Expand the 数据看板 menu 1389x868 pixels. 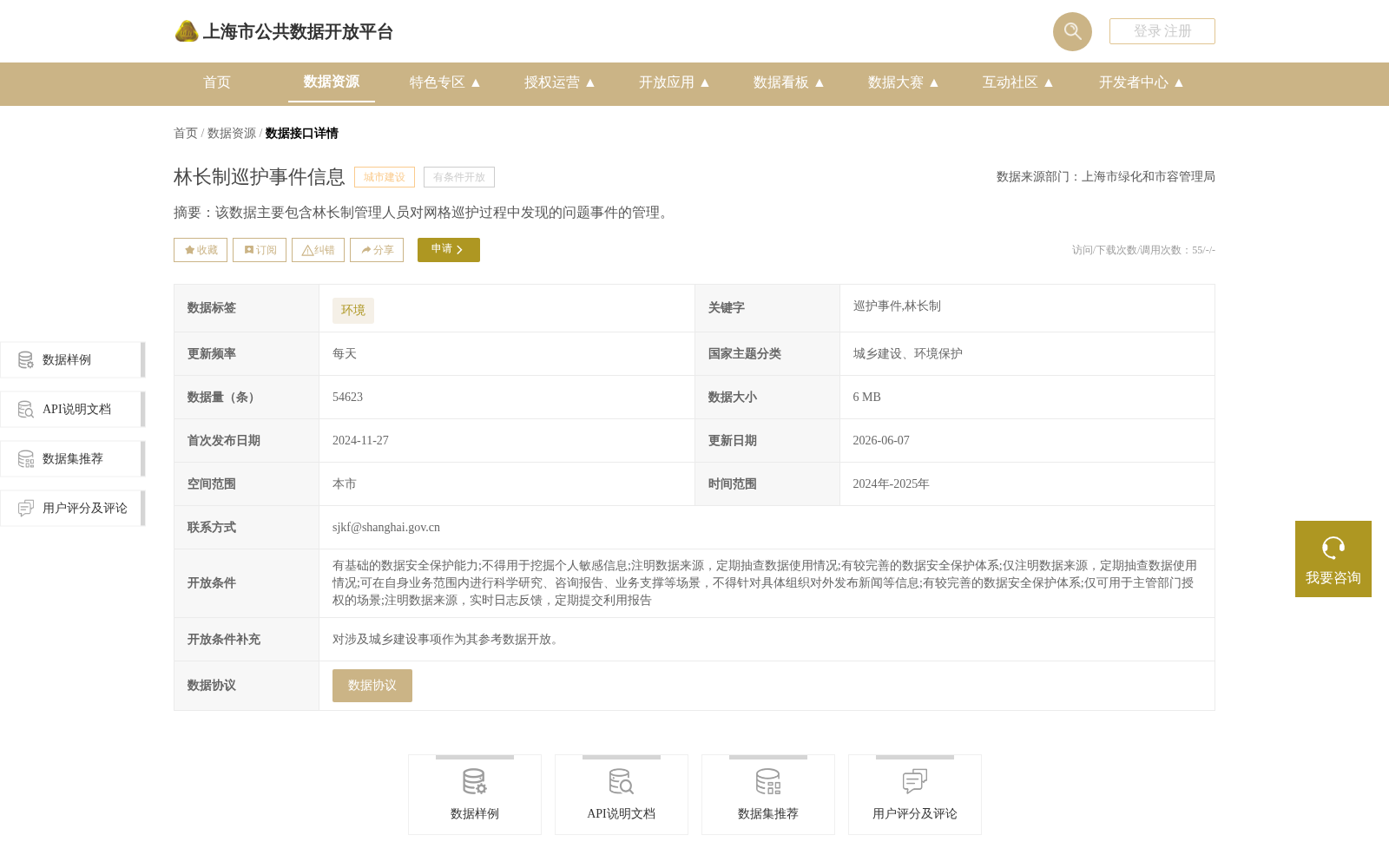(x=788, y=82)
